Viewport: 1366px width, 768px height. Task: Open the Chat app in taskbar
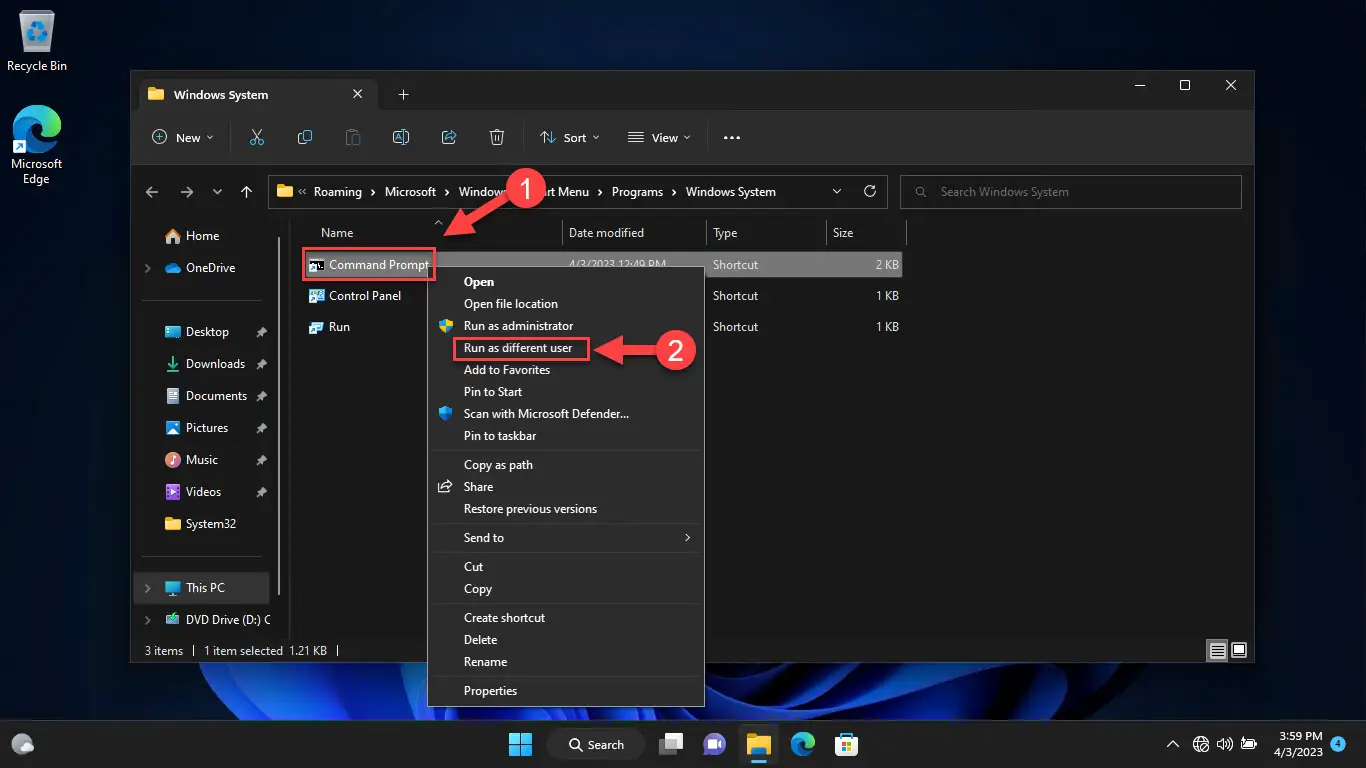(714, 744)
